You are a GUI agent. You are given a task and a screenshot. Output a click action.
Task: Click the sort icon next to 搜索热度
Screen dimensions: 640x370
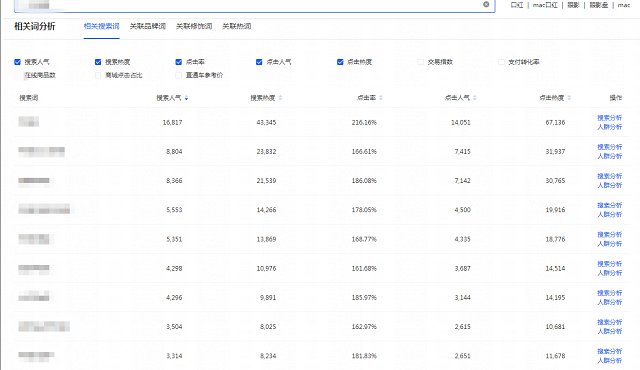coord(280,98)
